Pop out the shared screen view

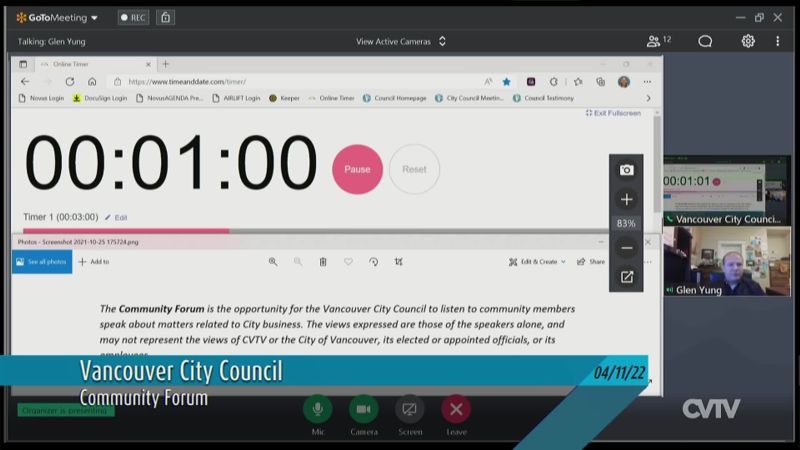point(627,277)
